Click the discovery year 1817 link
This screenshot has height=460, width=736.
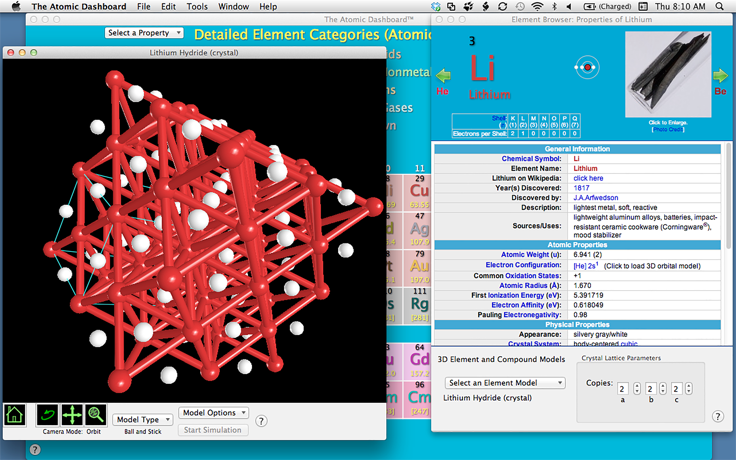pos(581,187)
